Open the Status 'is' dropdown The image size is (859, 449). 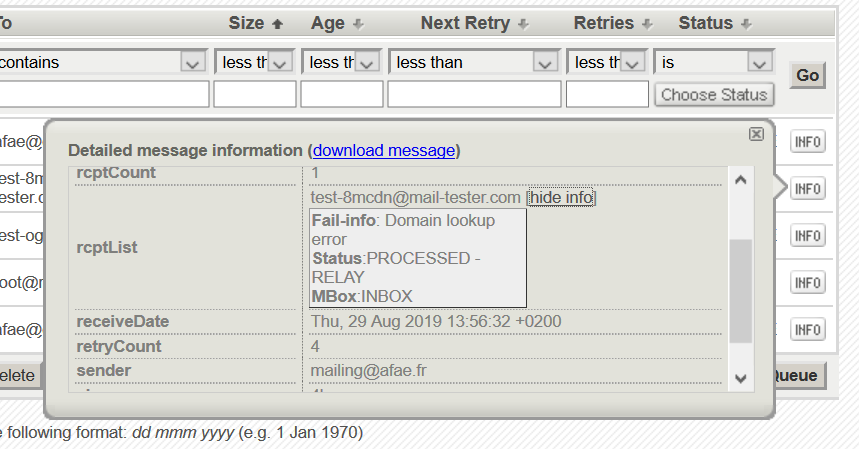[761, 62]
